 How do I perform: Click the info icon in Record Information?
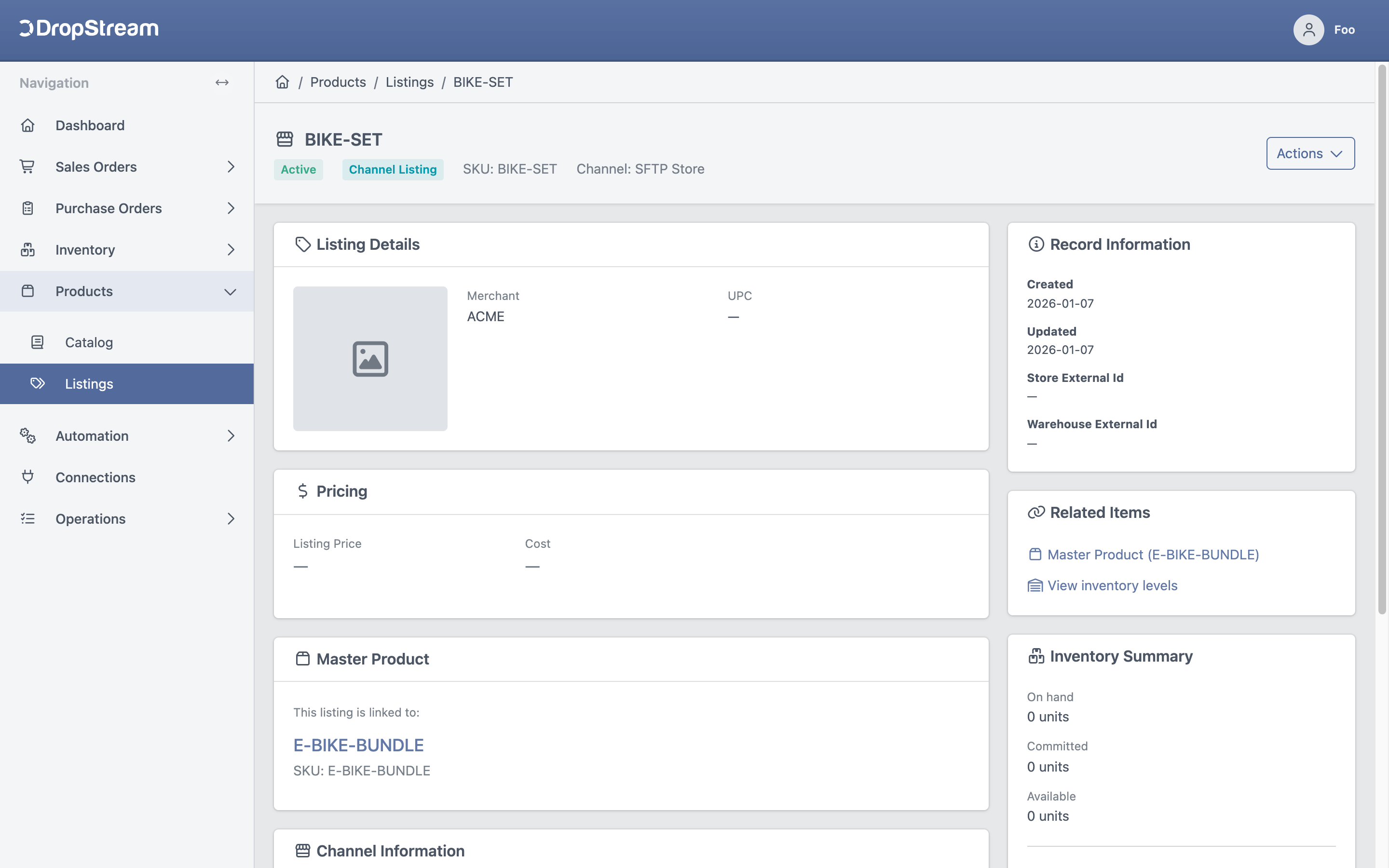(1036, 244)
